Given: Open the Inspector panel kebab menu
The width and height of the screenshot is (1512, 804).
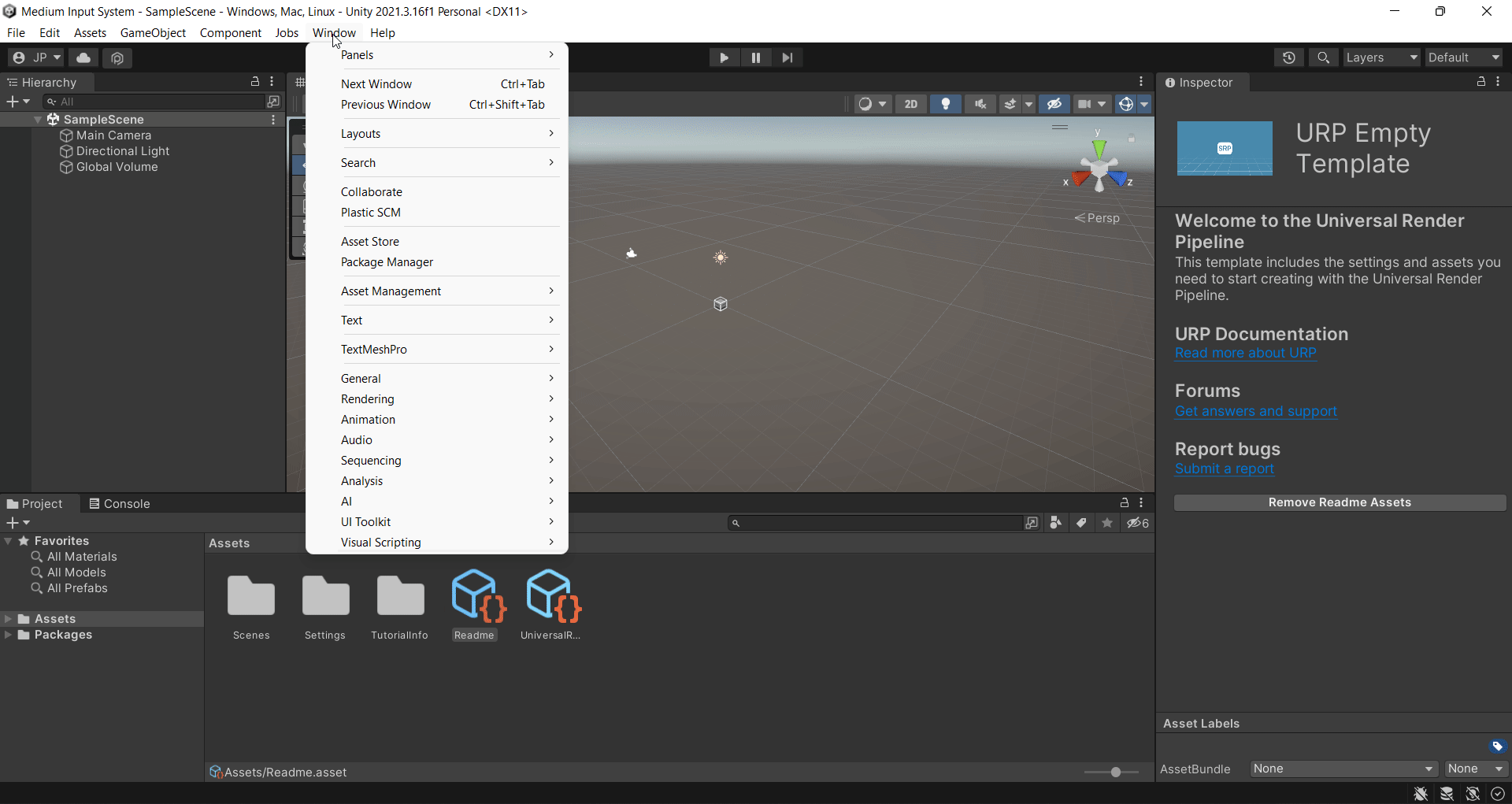Looking at the screenshot, I should pos(1498,82).
